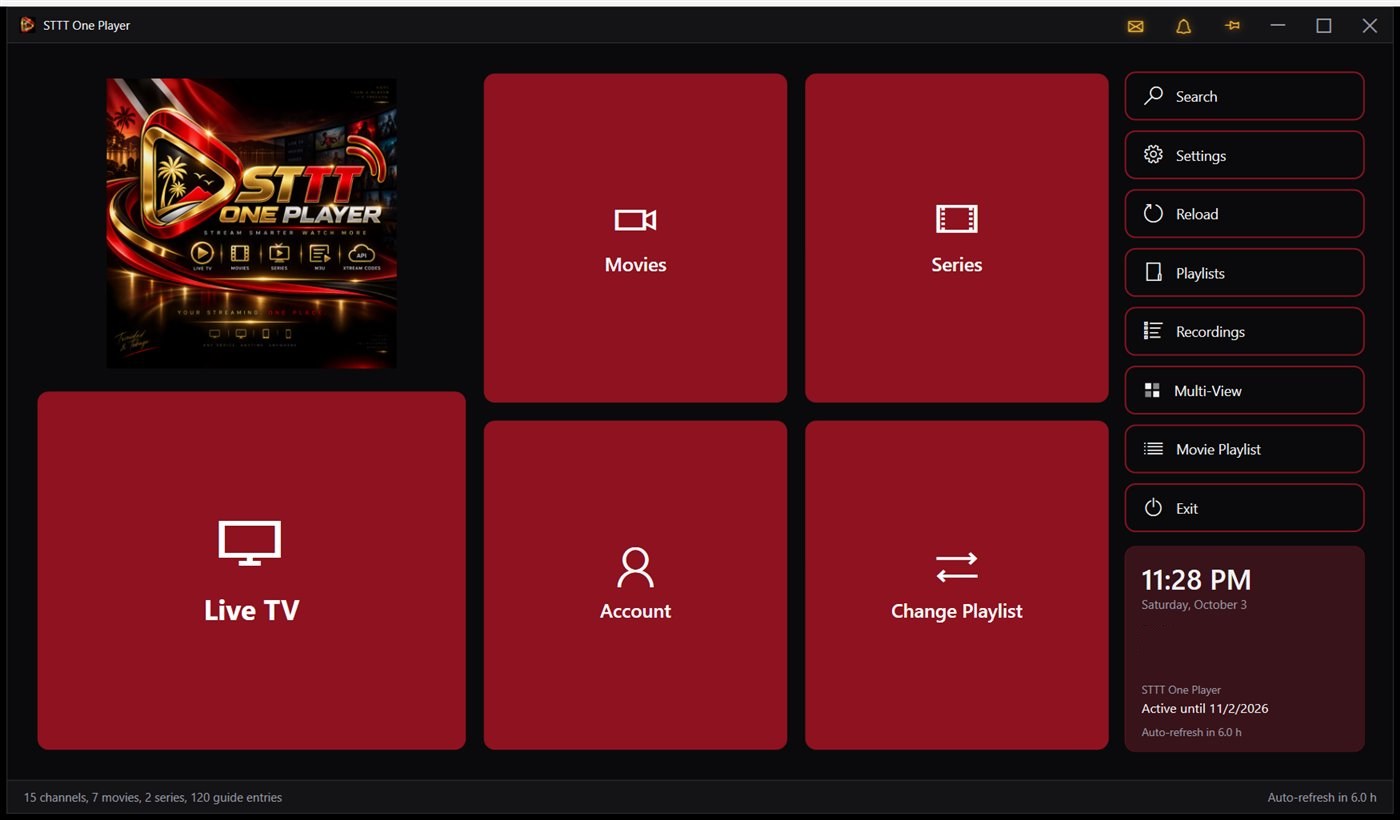Open the Account tile
This screenshot has height=820, width=1400.
[635, 585]
